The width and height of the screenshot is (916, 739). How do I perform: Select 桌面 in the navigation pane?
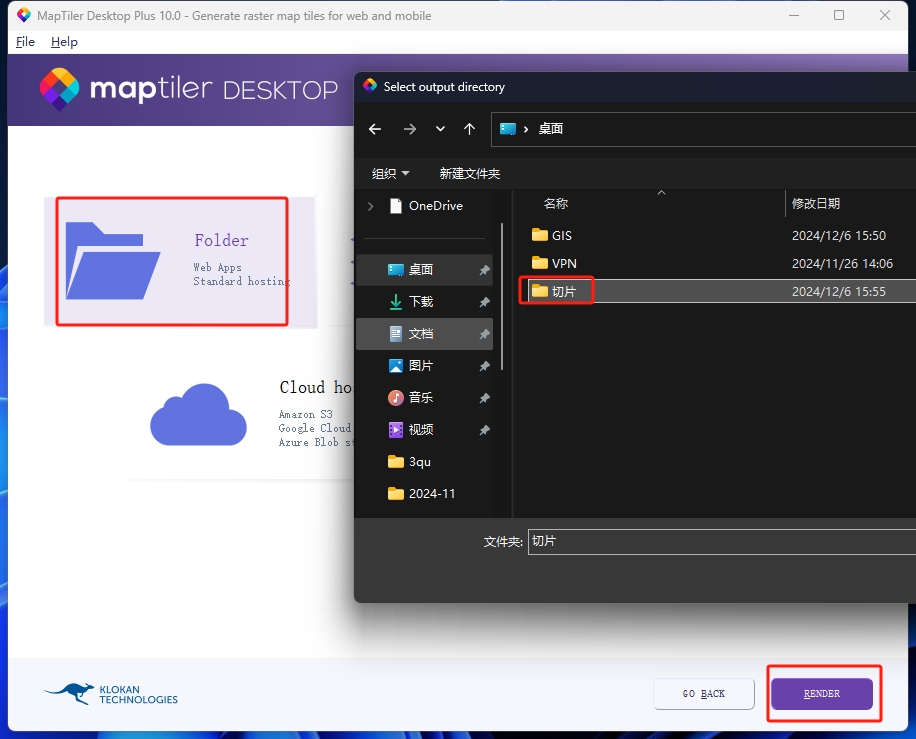[x=424, y=269]
